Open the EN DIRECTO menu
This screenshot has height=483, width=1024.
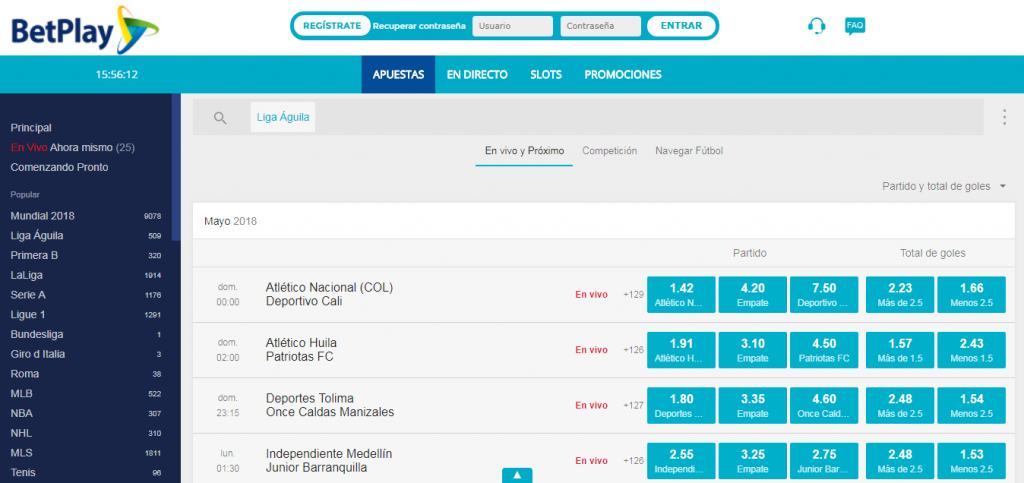477,75
